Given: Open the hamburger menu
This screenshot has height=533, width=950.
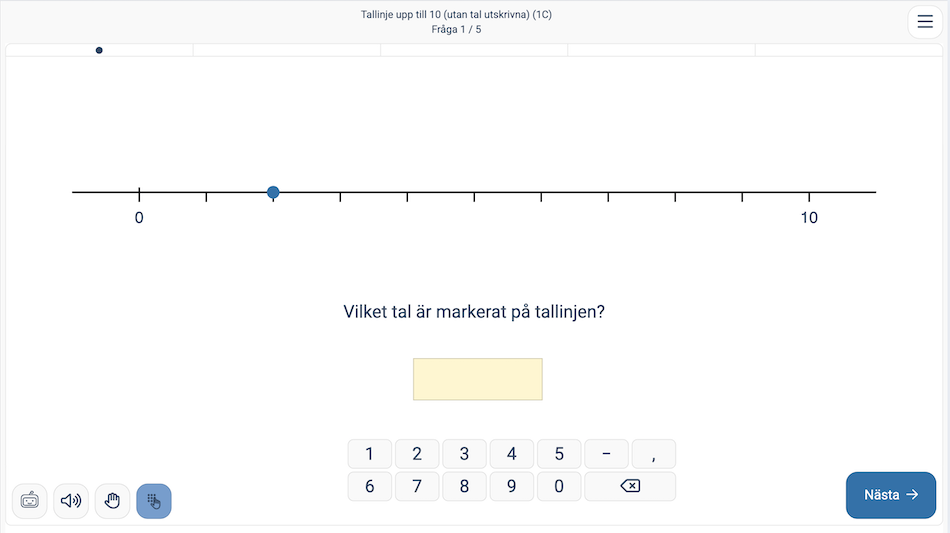Looking at the screenshot, I should (x=924, y=21).
